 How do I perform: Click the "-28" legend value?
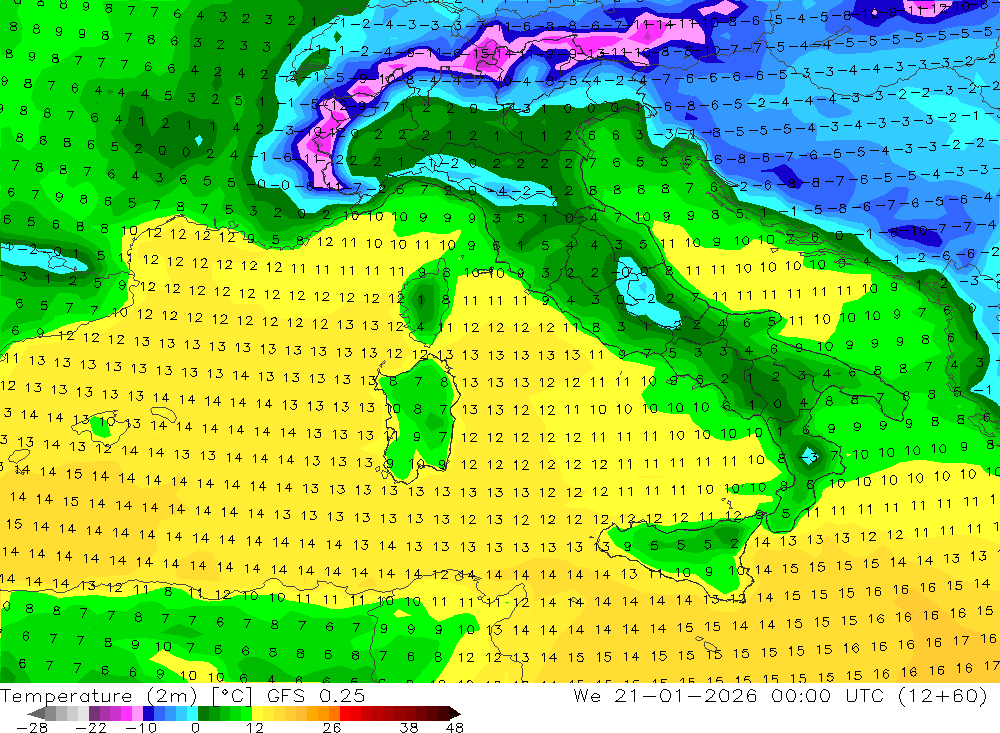pos(32,727)
